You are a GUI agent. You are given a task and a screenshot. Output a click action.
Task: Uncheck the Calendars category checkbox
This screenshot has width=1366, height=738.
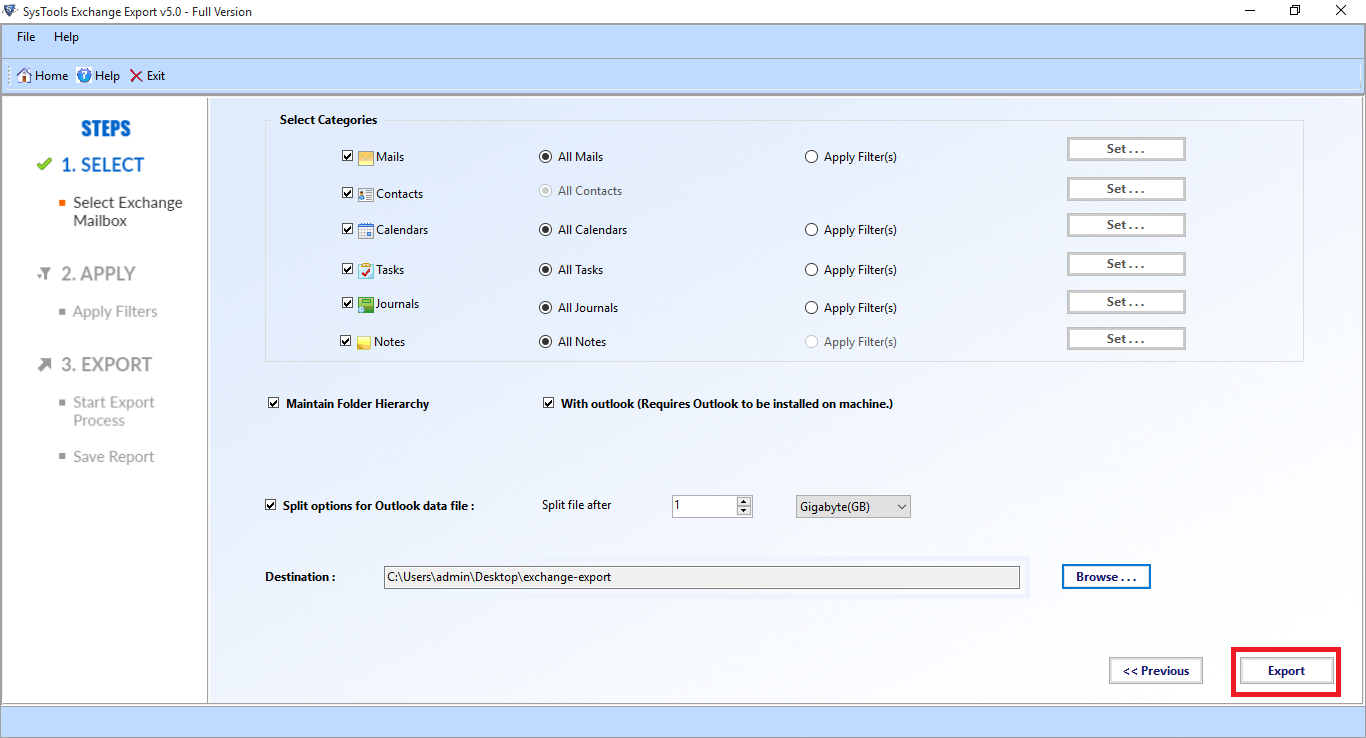(347, 229)
